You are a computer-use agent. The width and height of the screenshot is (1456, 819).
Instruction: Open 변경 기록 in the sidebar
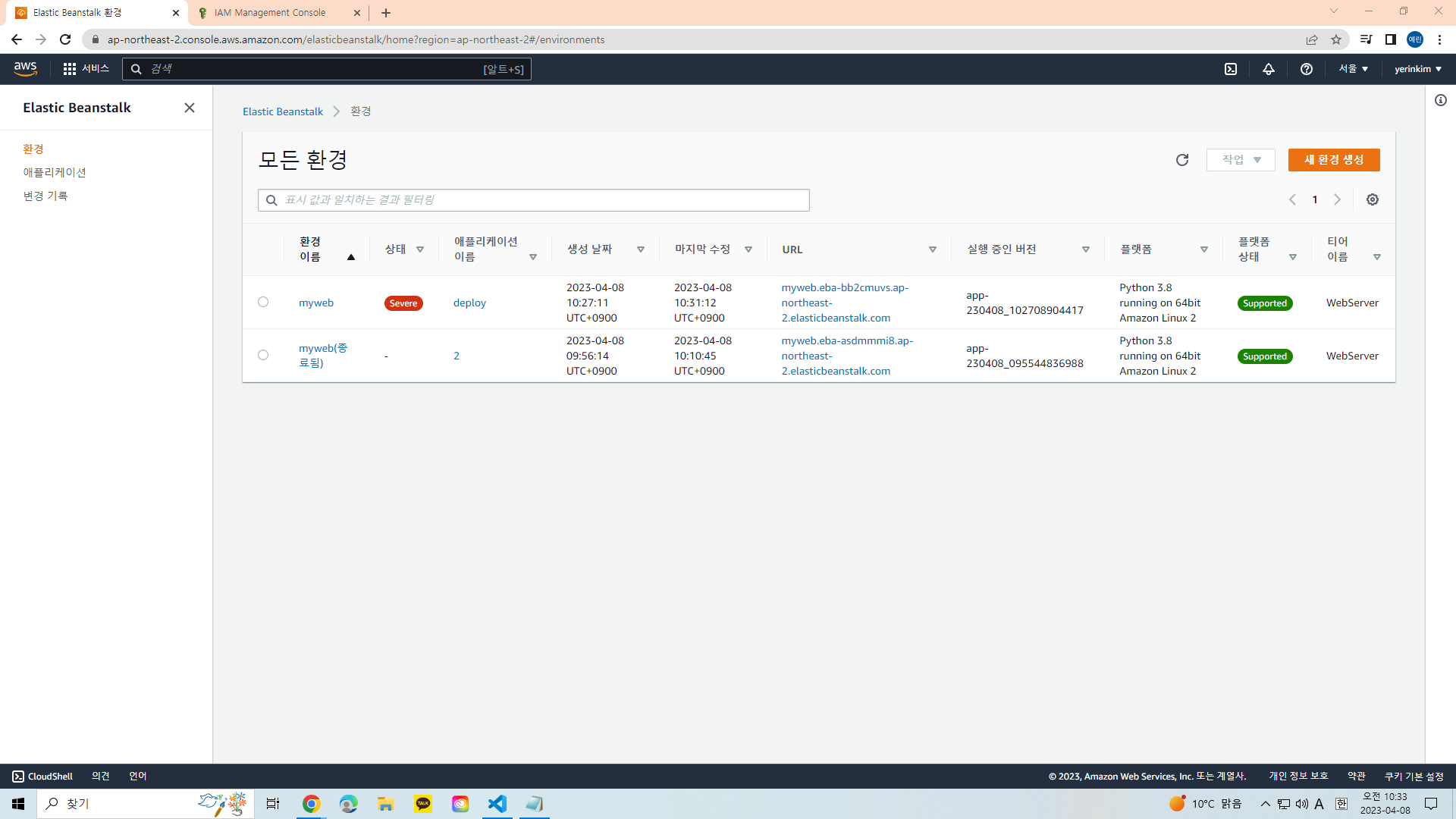(45, 196)
